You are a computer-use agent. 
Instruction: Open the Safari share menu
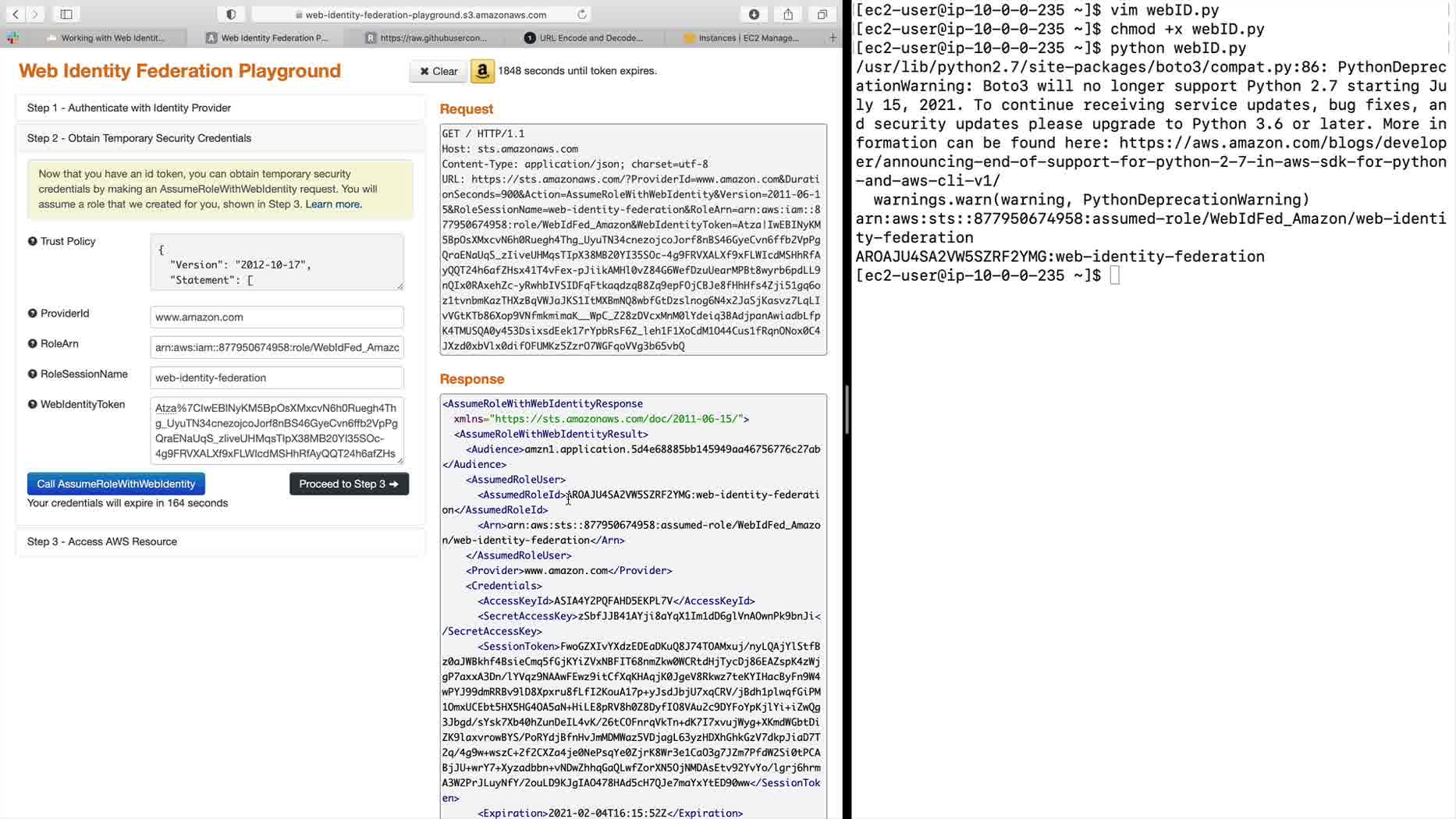pos(788,14)
